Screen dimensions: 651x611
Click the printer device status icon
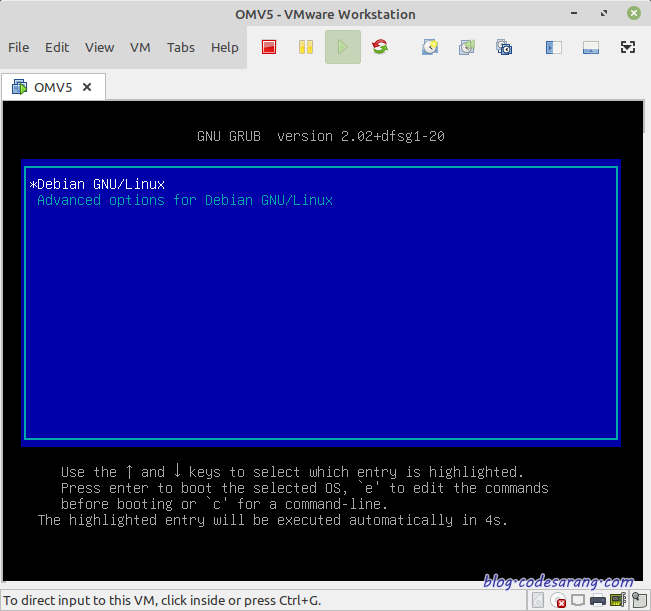pyautogui.click(x=598, y=600)
